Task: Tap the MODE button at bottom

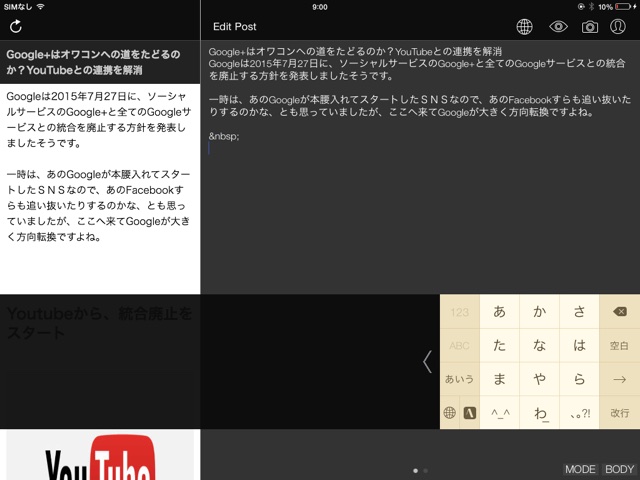Action: 580,469
